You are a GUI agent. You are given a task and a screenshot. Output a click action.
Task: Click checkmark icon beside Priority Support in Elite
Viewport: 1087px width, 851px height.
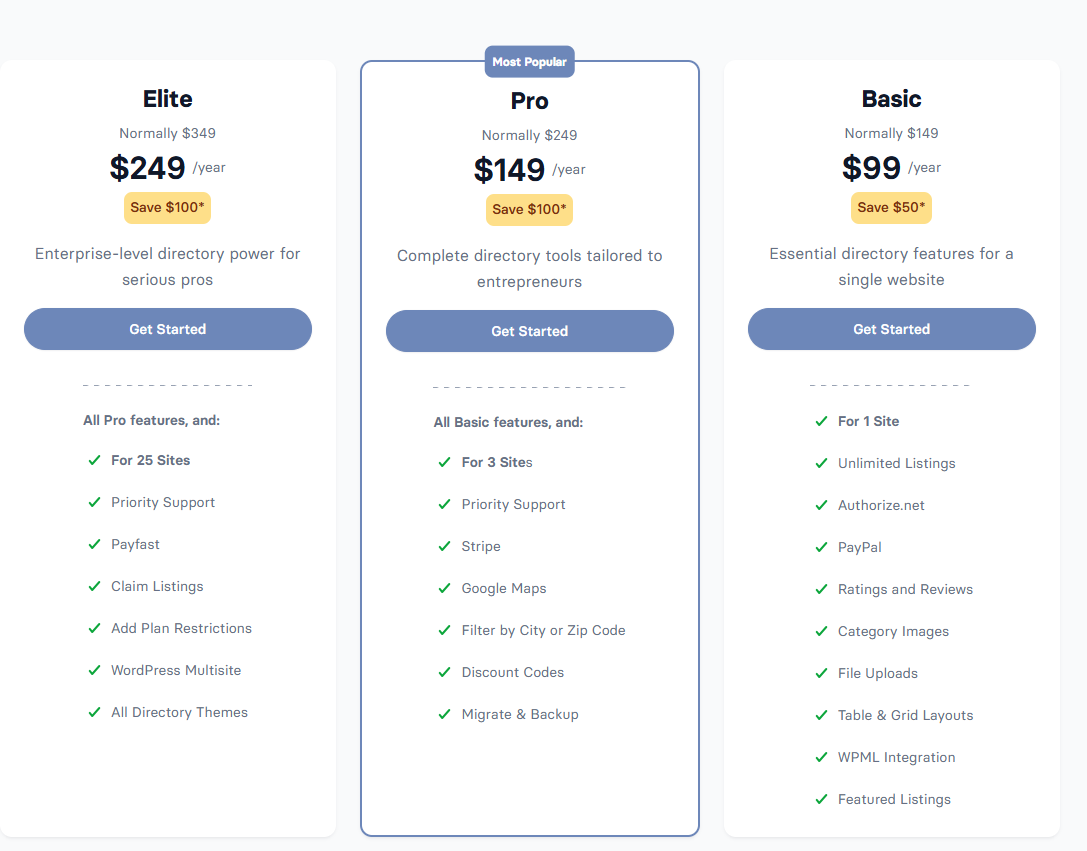pos(94,502)
